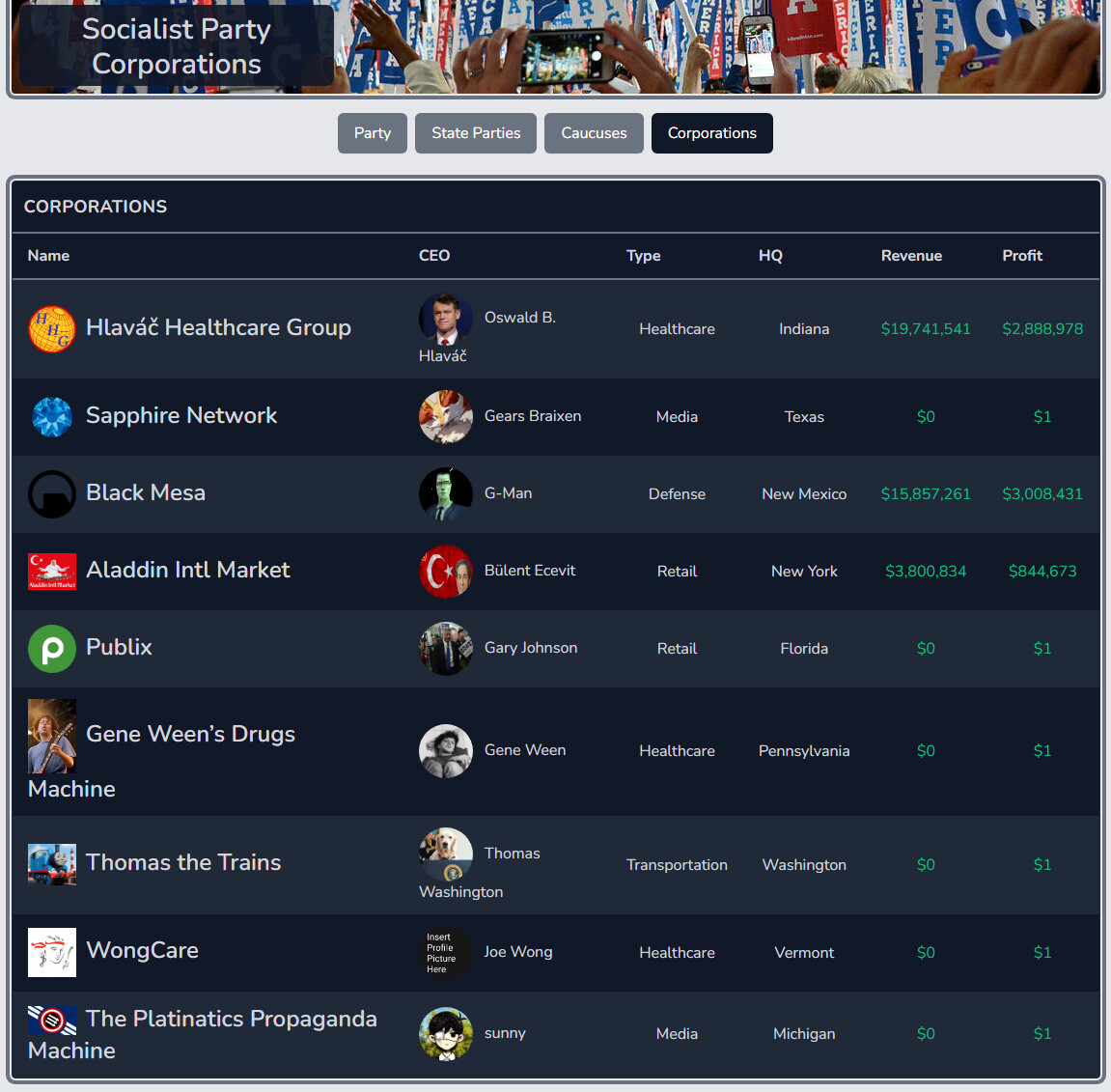The height and width of the screenshot is (1092, 1111).
Task: Click the Joe Wong placeholder profile picture
Action: [x=445, y=952]
